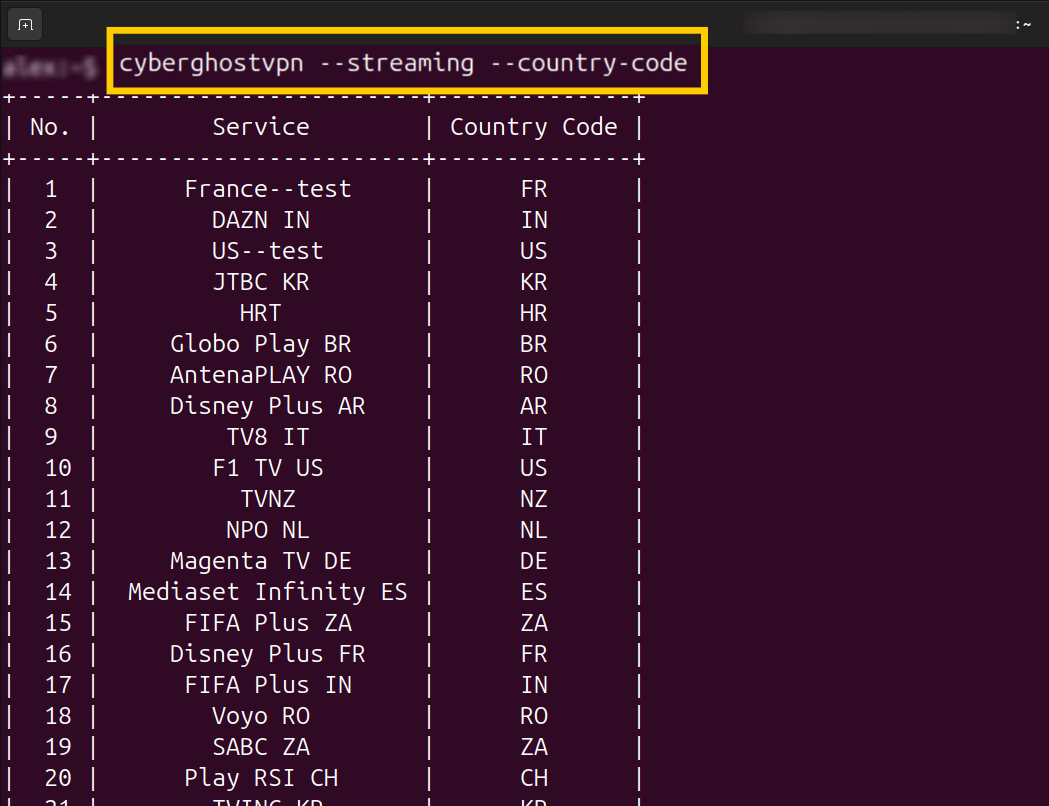Select the 'HRT' service entry
This screenshot has height=806, width=1049.
pos(260,313)
